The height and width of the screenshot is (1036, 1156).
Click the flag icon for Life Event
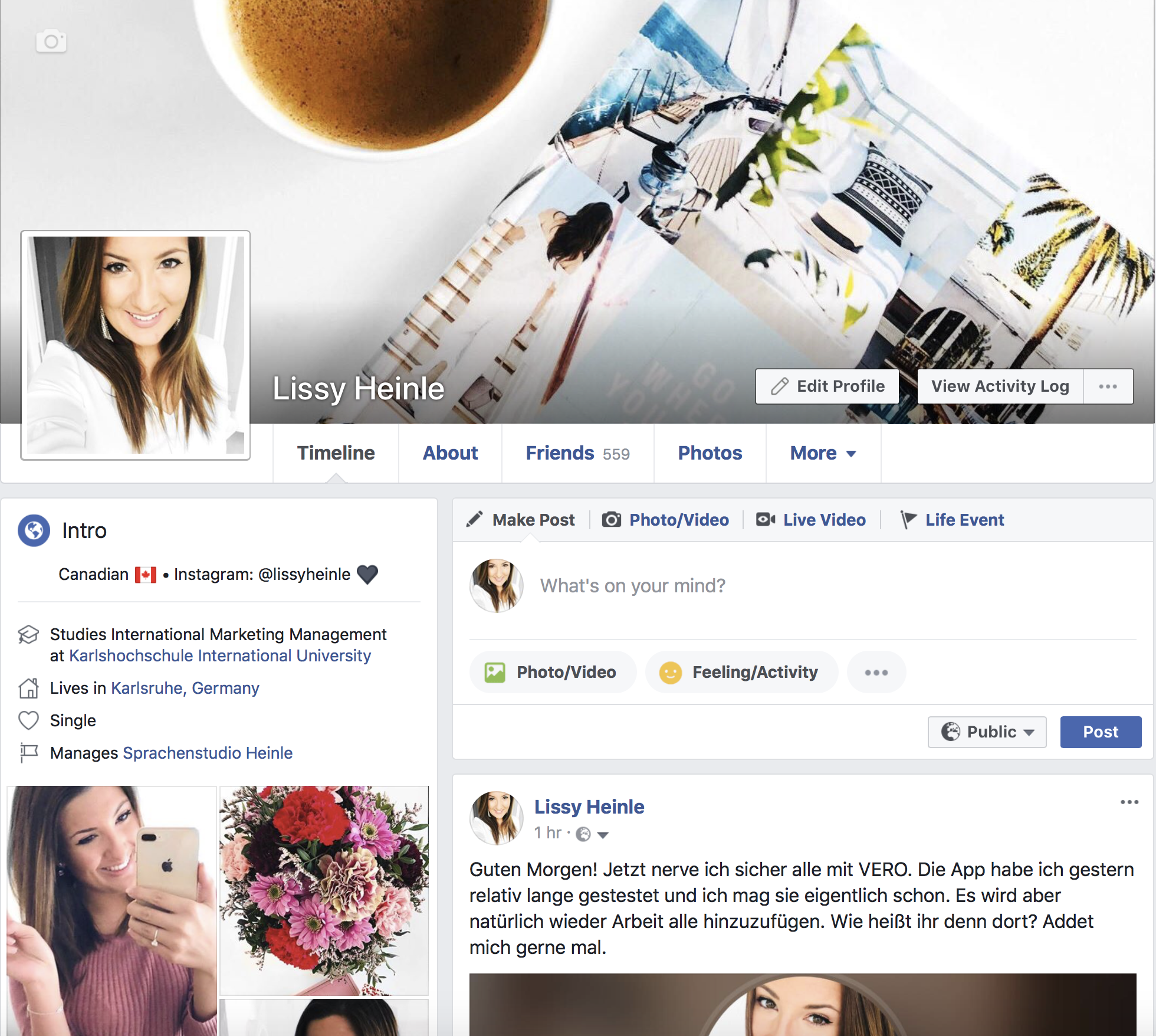908,520
